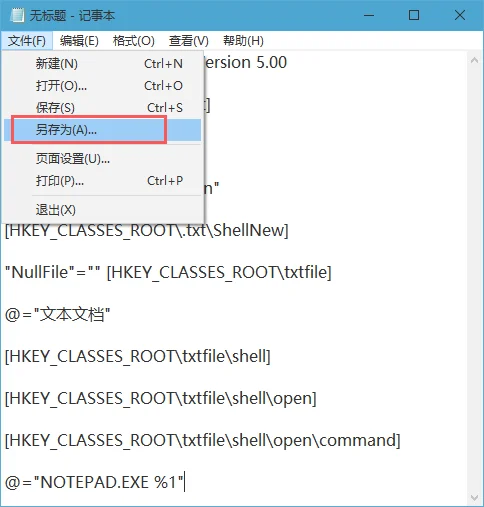This screenshot has height=507, width=484.
Task: Open the 编辑(E) menu
Action: 79,41
